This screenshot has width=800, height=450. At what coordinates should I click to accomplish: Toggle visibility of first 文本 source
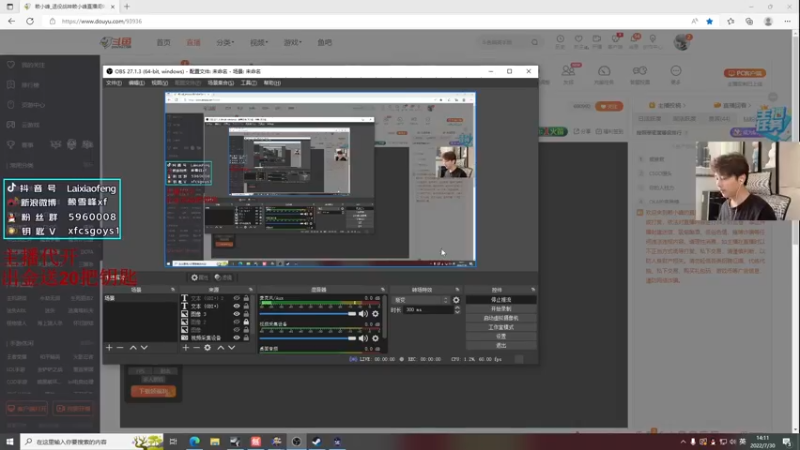pyautogui.click(x=236, y=298)
